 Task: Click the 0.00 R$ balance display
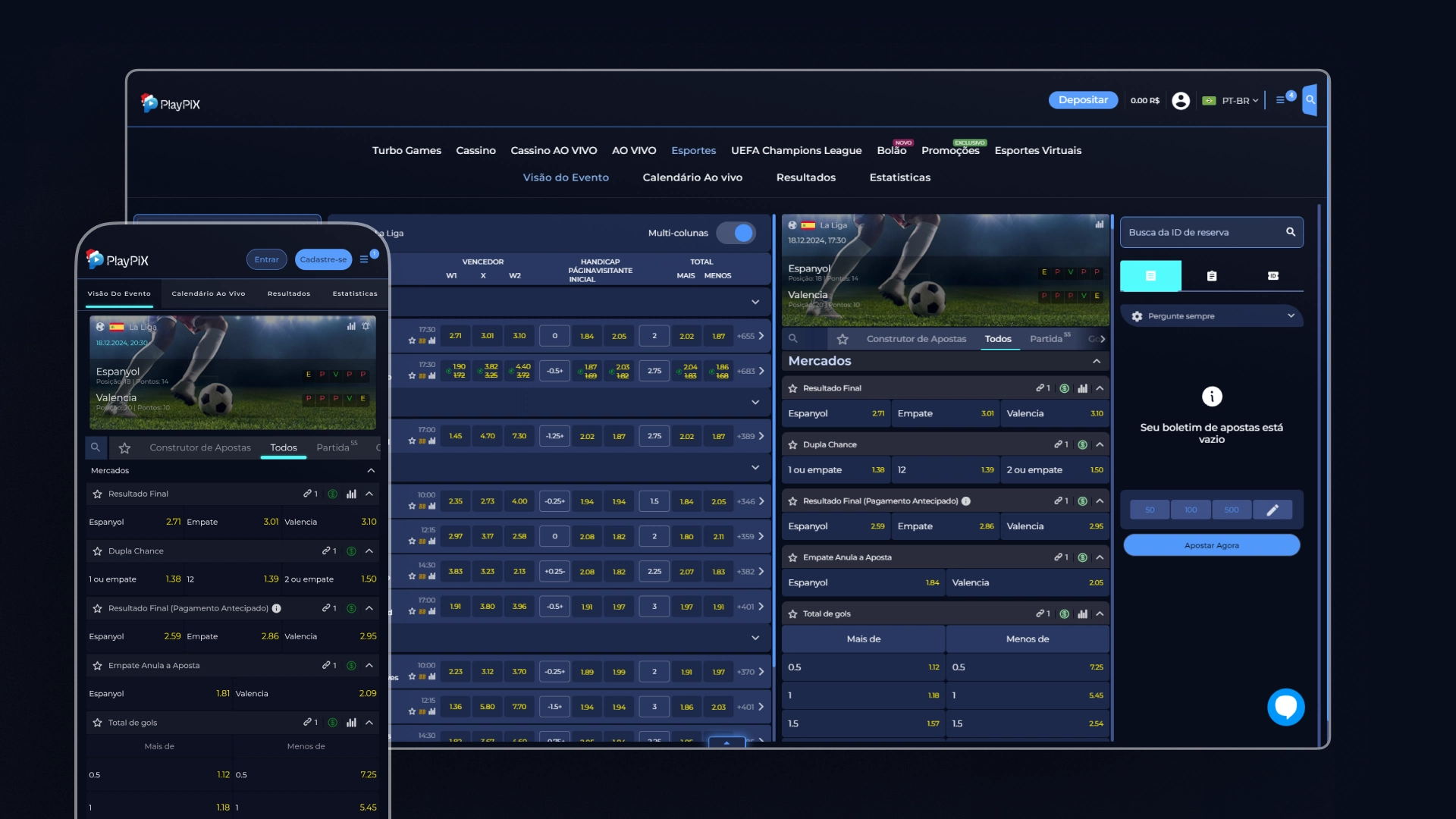click(x=1145, y=100)
